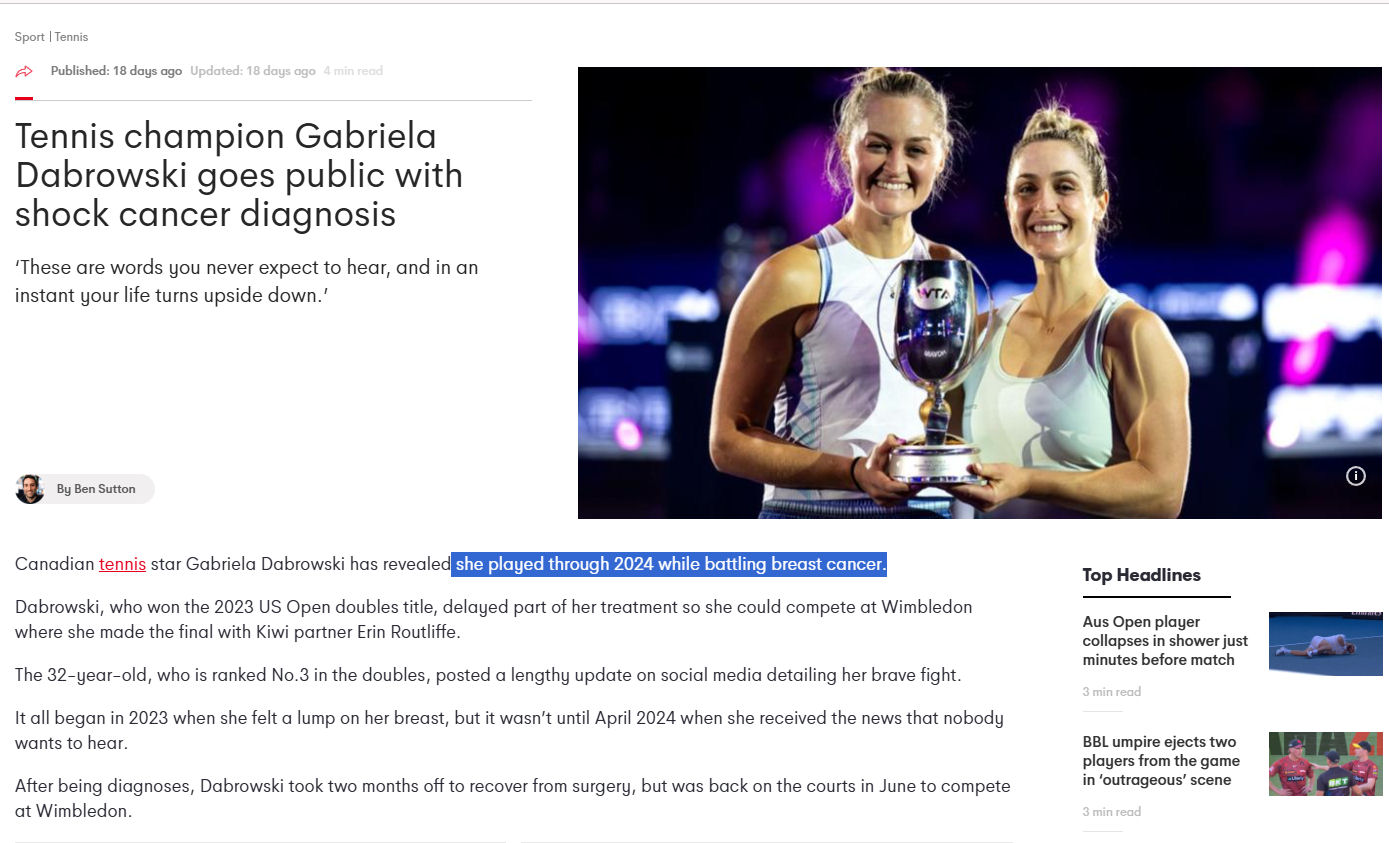Click the highlighted text about battling breast cancer
Screen dimensions: 1389x843
click(669, 564)
